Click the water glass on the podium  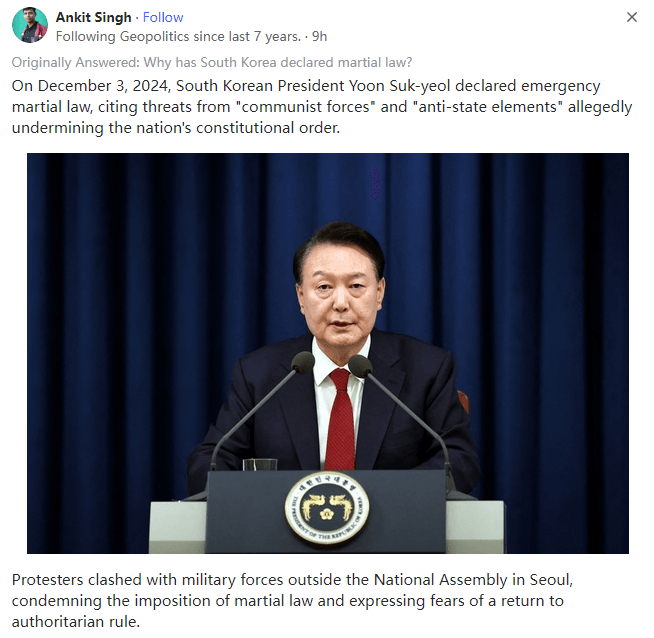[259, 464]
